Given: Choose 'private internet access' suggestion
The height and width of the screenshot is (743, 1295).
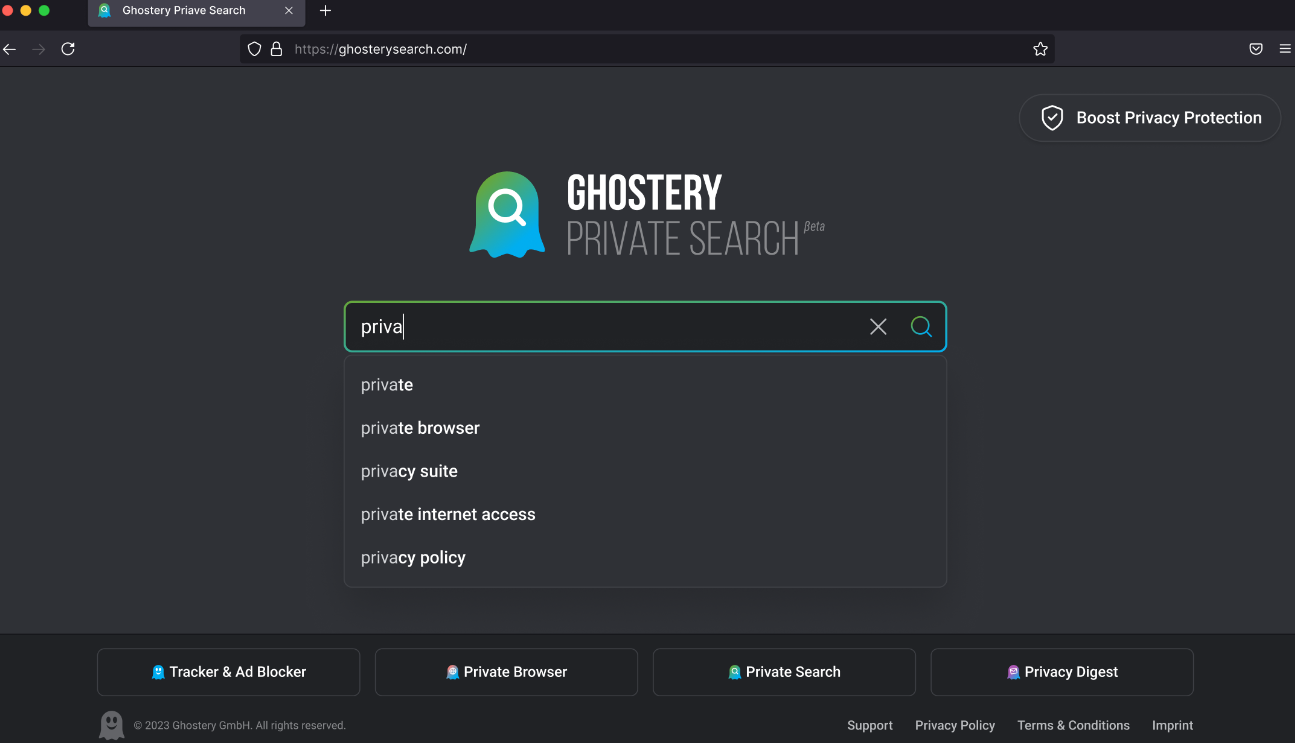Looking at the screenshot, I should 645,514.
